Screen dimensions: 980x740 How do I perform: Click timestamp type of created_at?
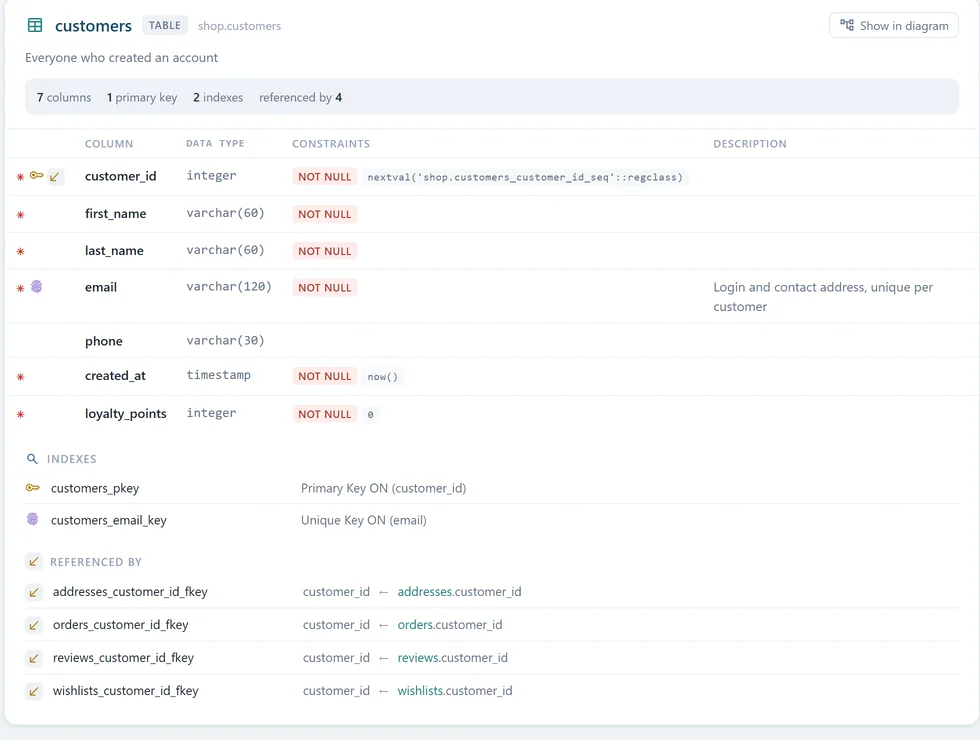coord(218,375)
